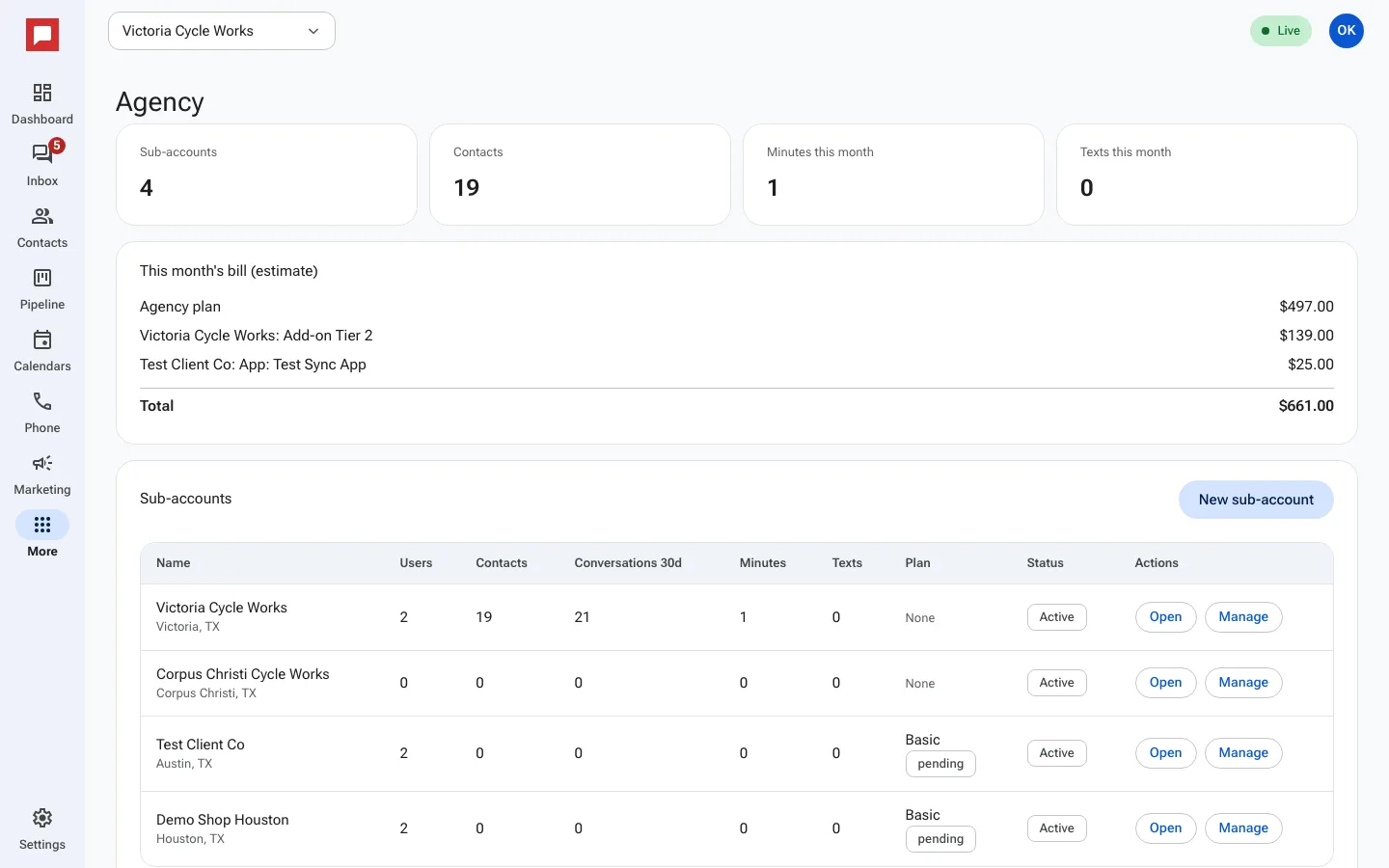Click the Contacts summary card
Image resolution: width=1389 pixels, height=868 pixels.
580,175
